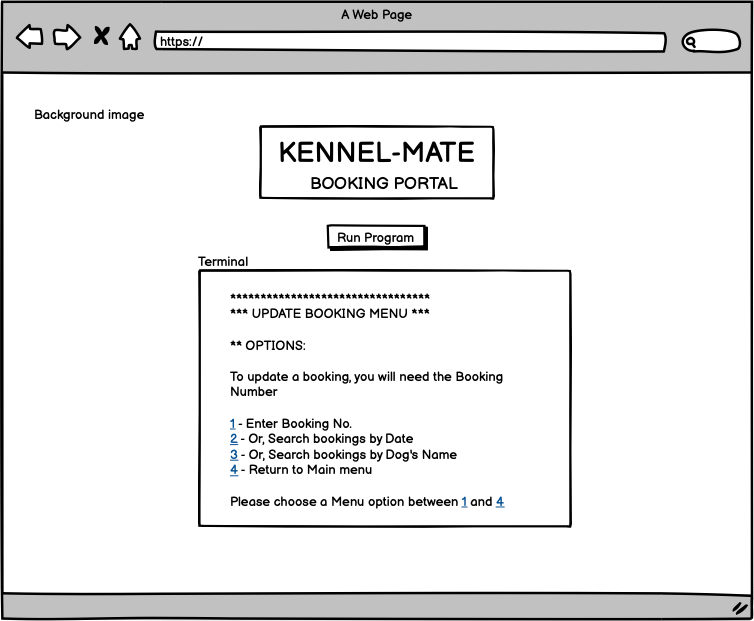Stop loading with the X icon
This screenshot has height=621, width=754.
(101, 36)
